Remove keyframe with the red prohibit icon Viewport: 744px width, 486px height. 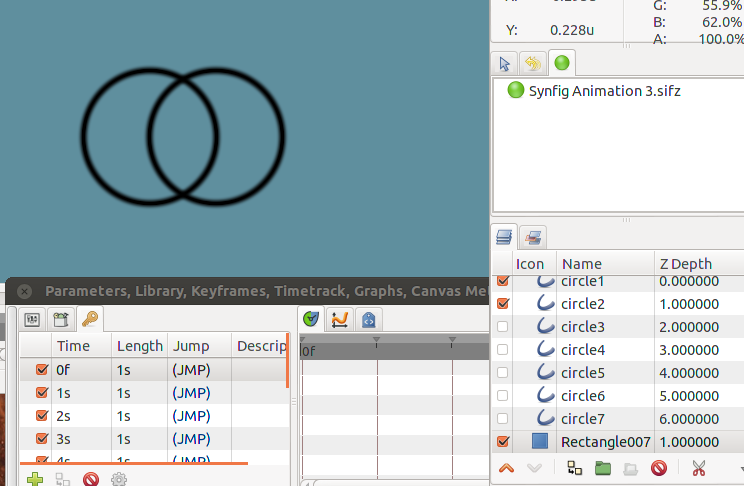91,478
